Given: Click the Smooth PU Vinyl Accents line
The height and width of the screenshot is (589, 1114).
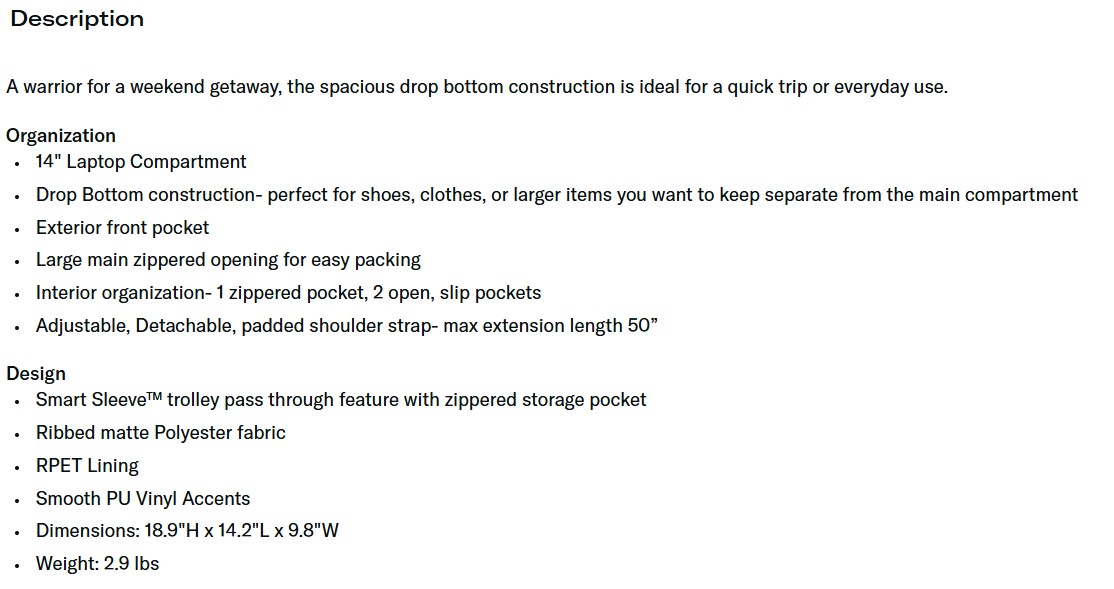Looking at the screenshot, I should point(143,499).
